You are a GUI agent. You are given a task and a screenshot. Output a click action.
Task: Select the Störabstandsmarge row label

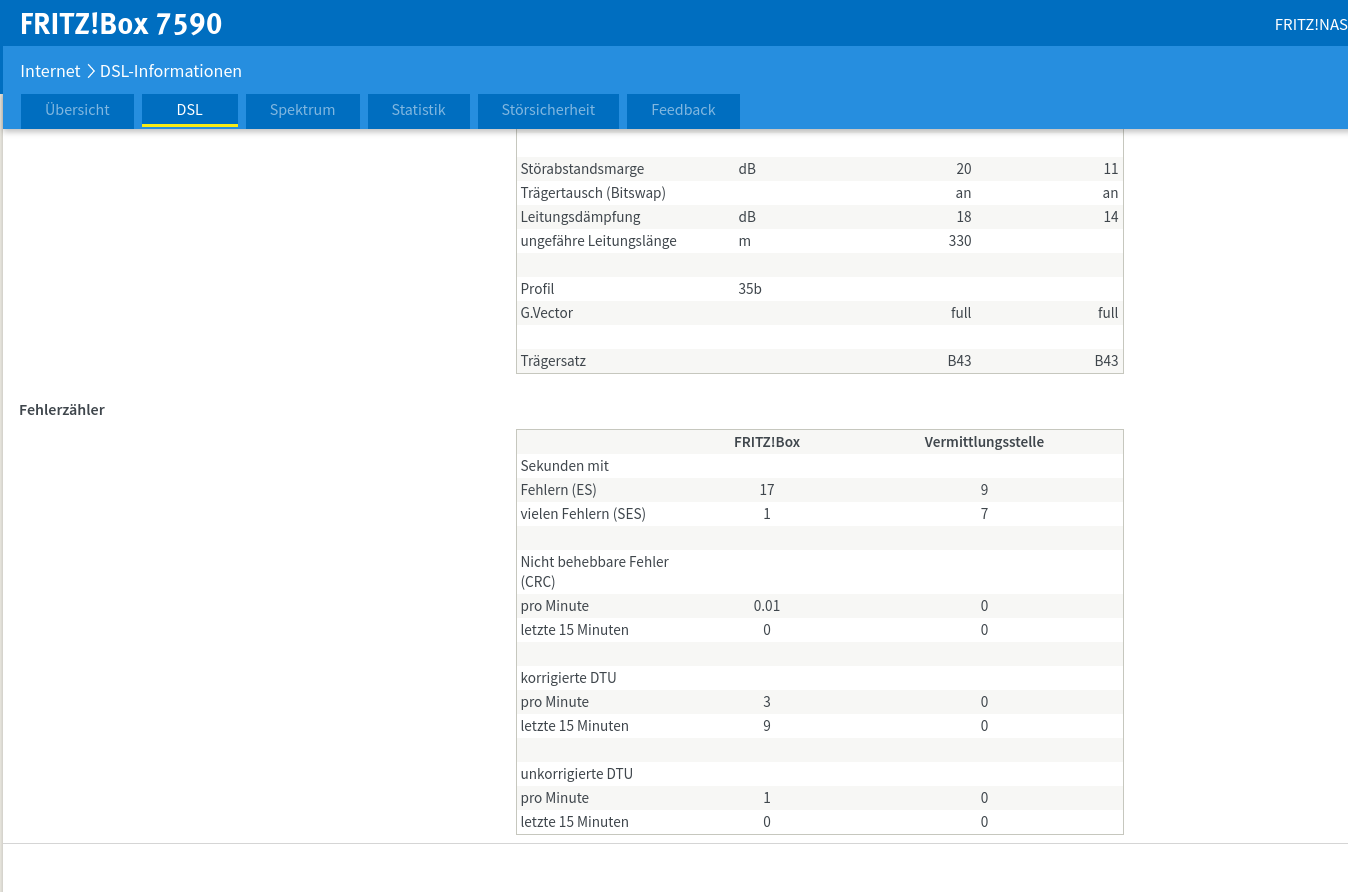tap(582, 169)
